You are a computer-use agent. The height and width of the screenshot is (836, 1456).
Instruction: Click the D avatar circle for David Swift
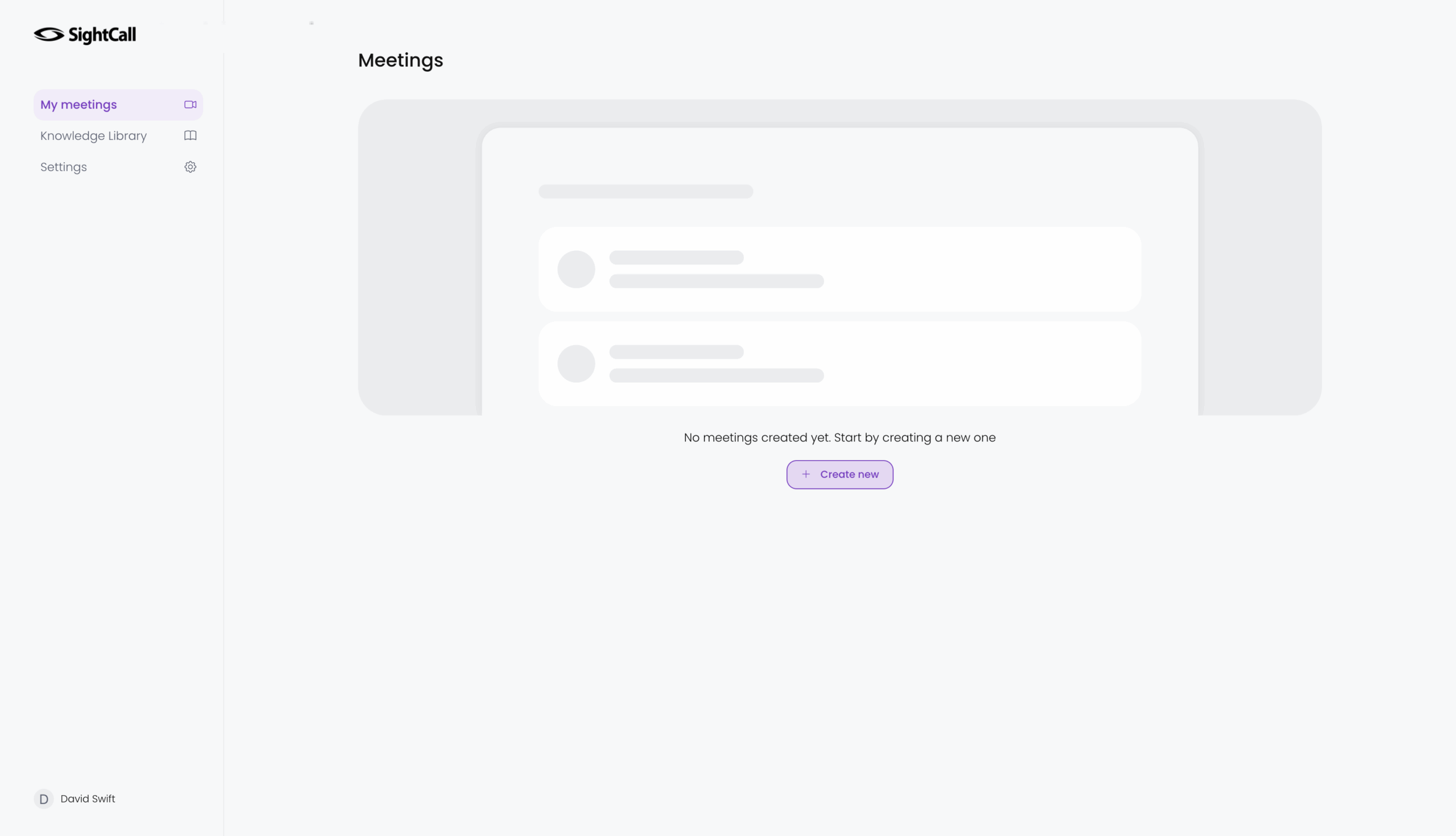point(44,798)
